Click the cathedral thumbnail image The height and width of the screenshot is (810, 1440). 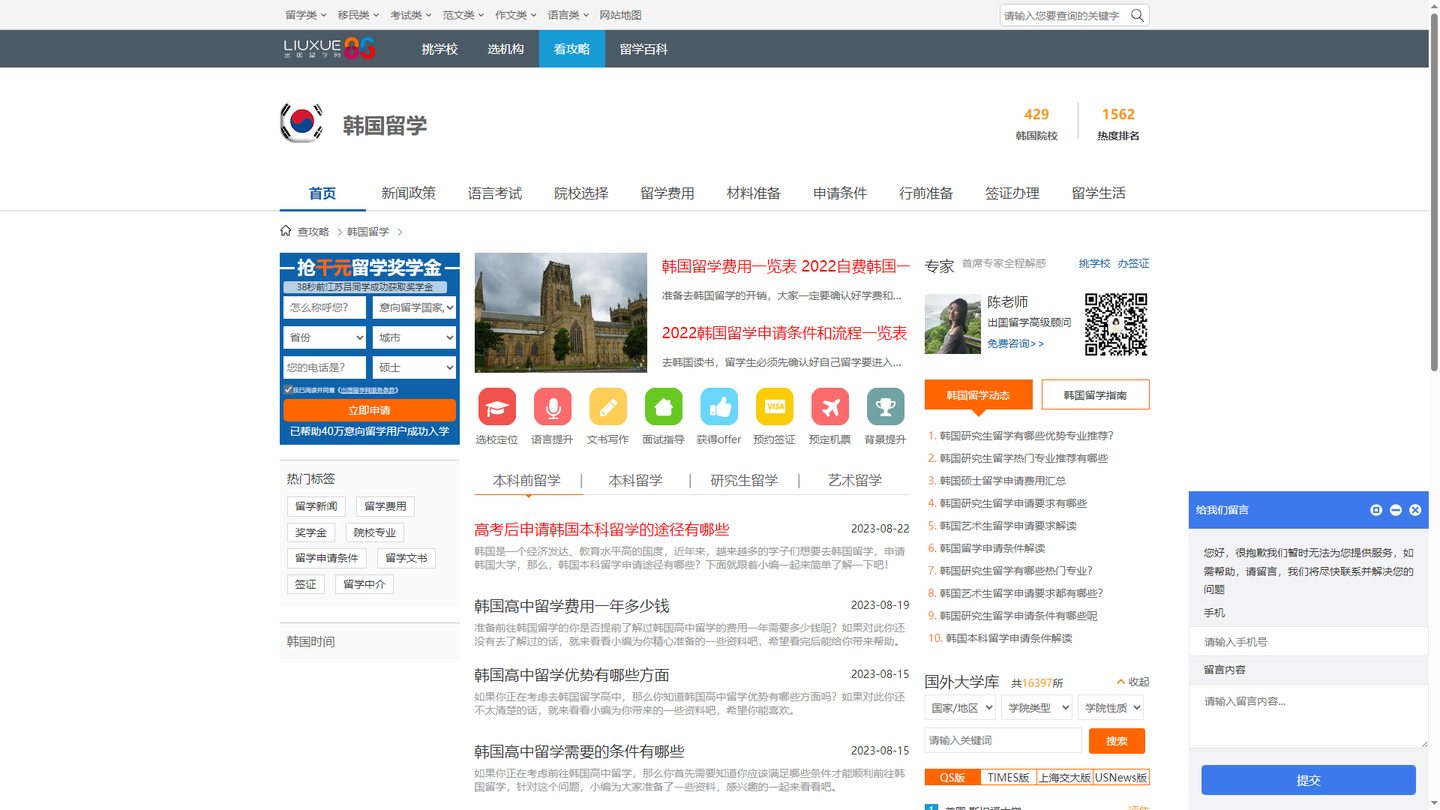tap(561, 312)
